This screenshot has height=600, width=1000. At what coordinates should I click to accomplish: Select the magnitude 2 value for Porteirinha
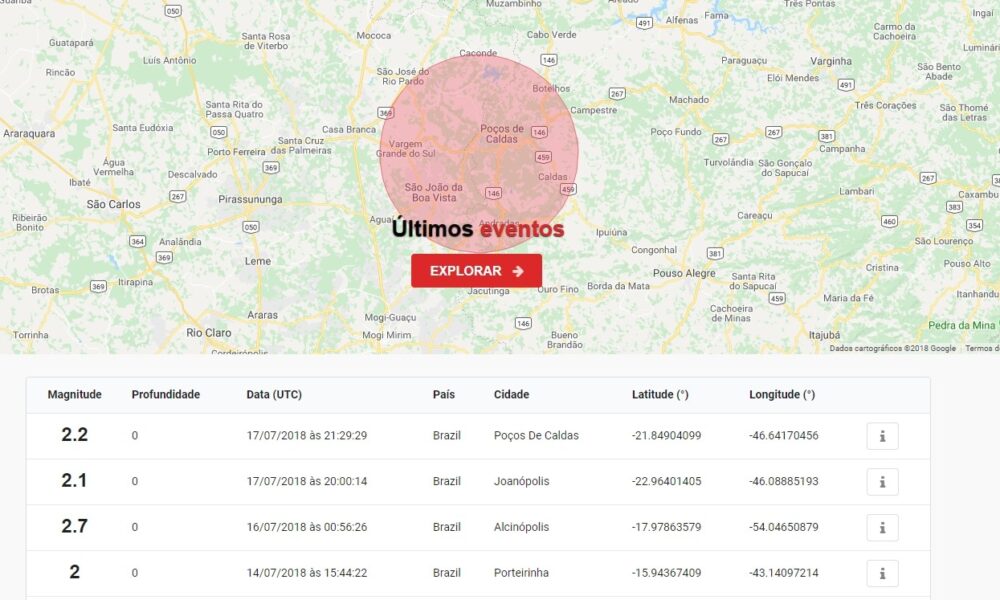coord(75,572)
